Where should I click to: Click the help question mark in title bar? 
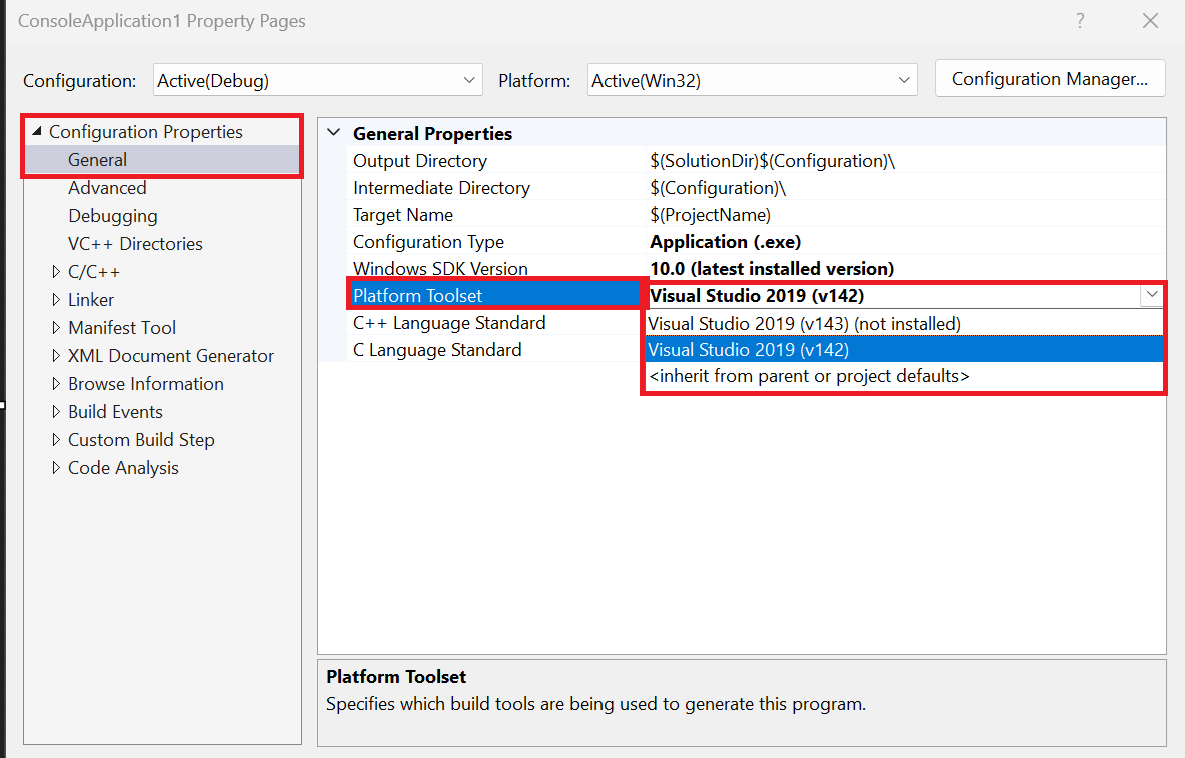pos(1081,21)
